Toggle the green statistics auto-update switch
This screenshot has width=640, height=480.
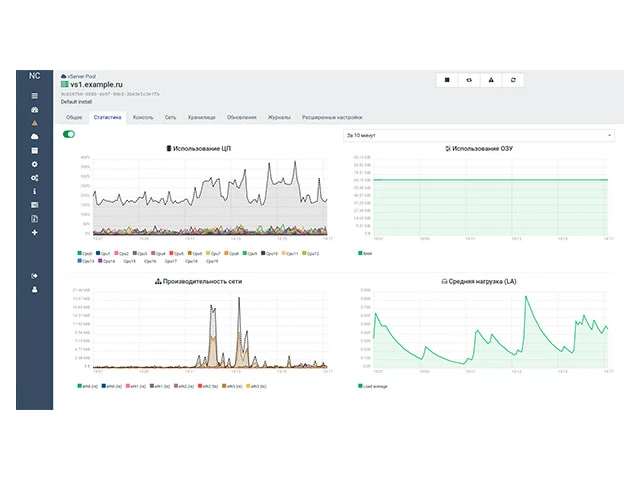pyautogui.click(x=69, y=133)
